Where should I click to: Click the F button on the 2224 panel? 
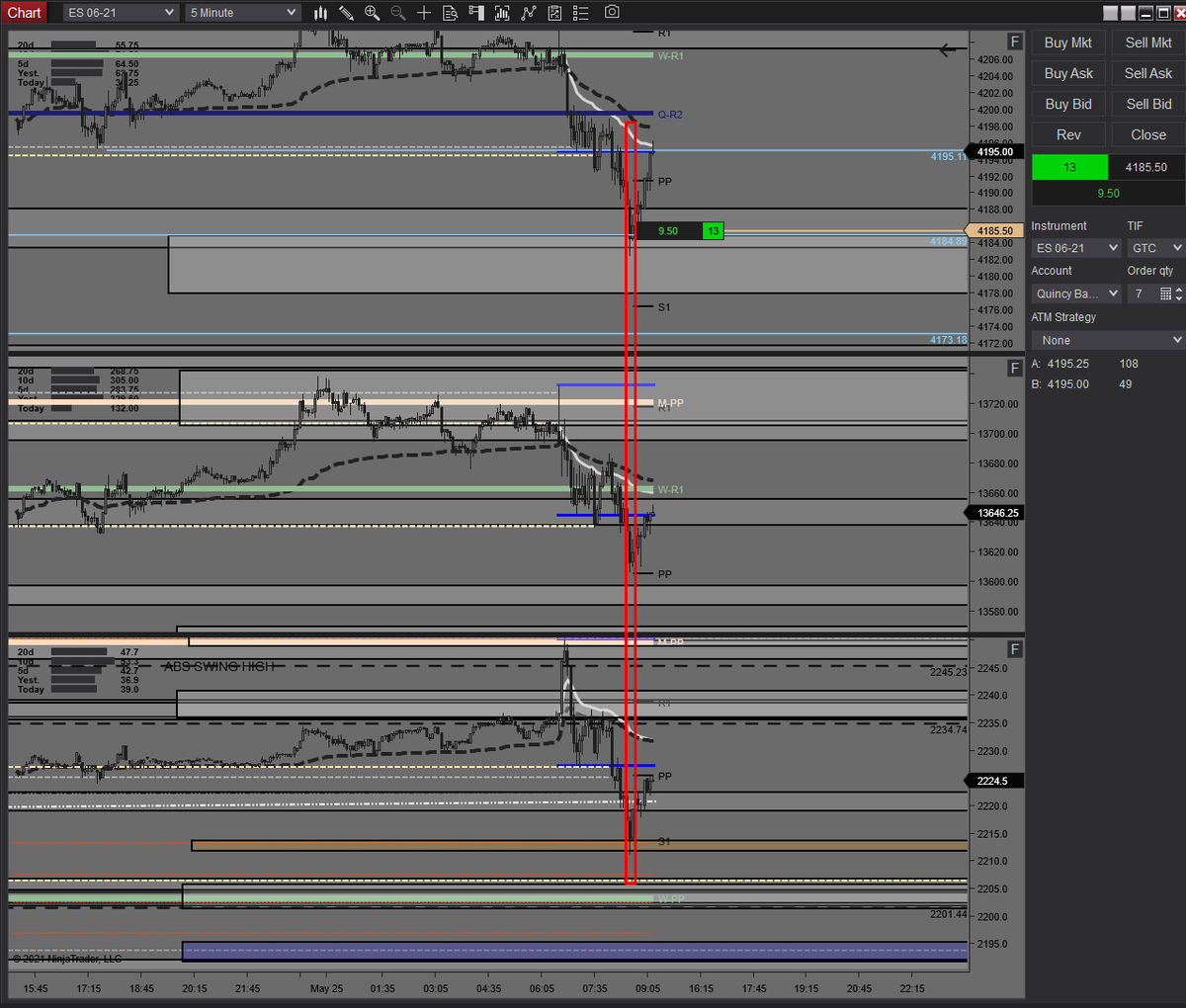(1014, 649)
